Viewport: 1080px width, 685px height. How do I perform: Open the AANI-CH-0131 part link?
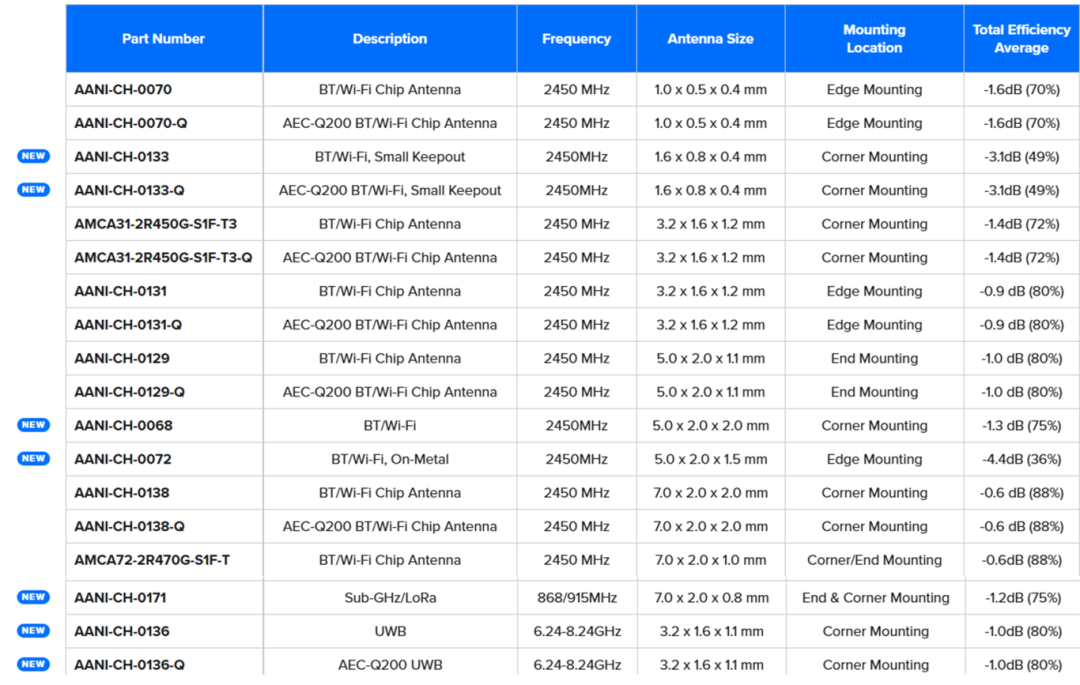click(x=120, y=291)
